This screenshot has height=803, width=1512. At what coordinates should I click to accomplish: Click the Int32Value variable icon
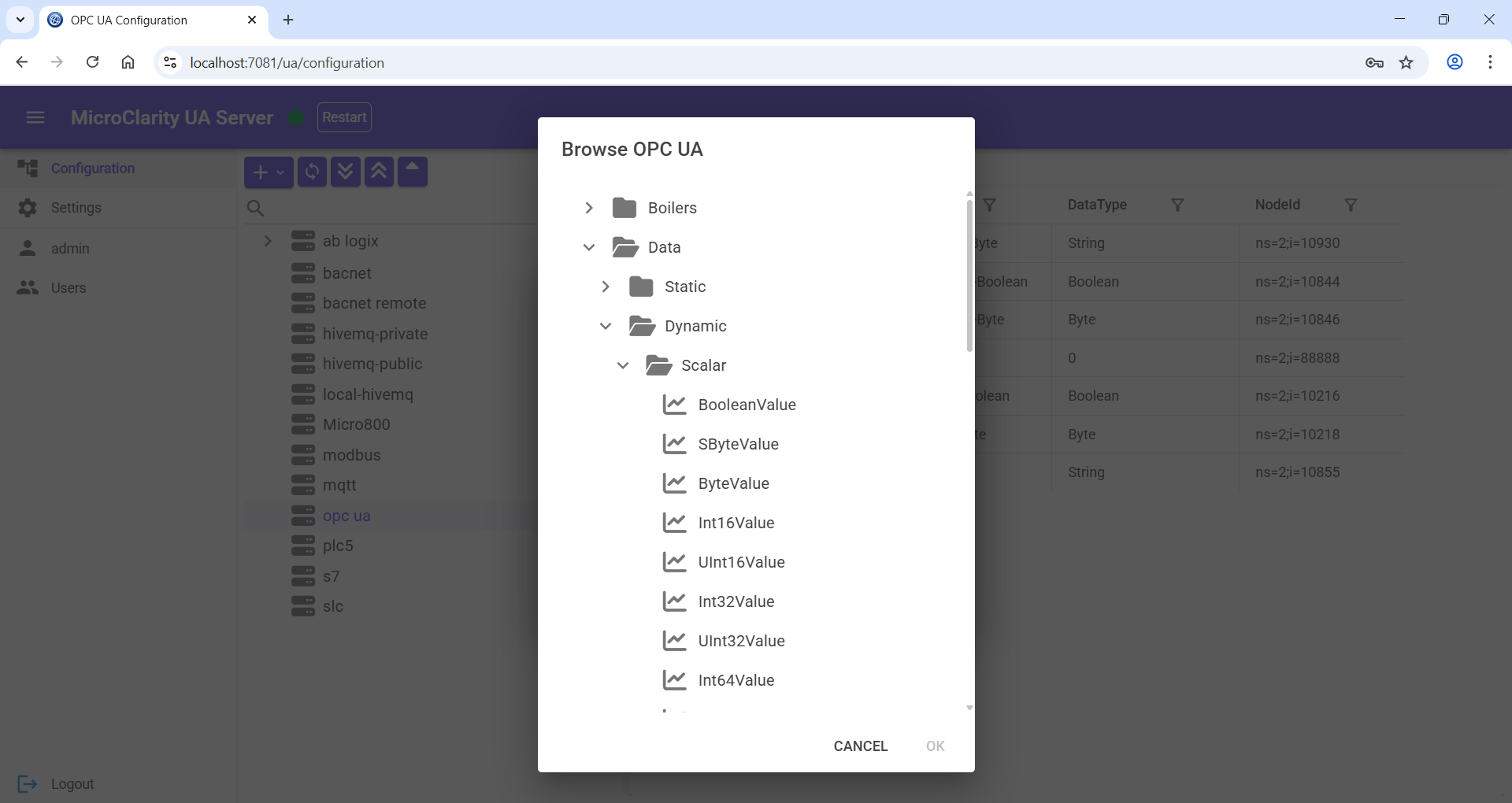[x=674, y=601]
